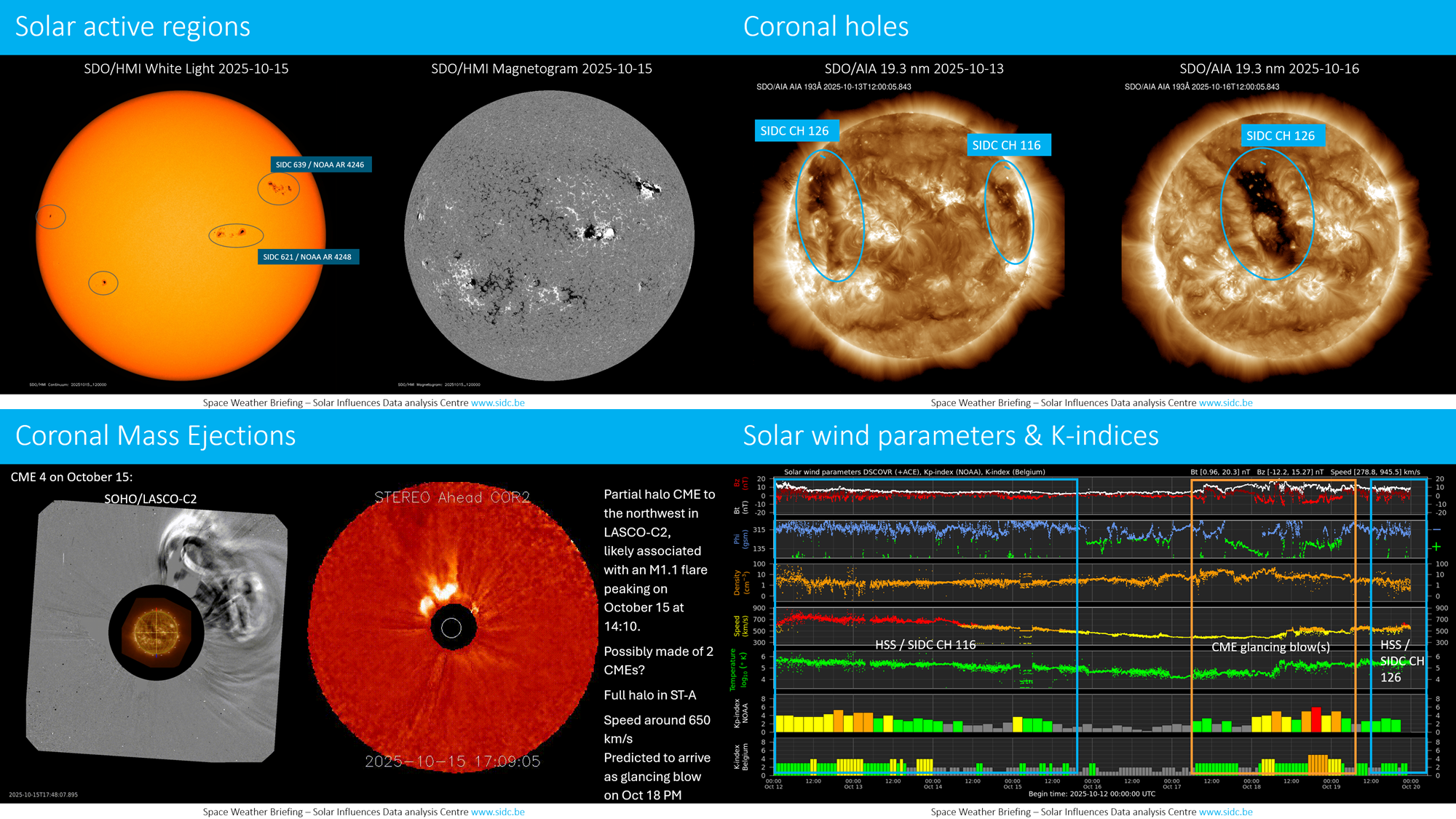This screenshot has width=1456, height=819.
Task: Open www.sidc.be link under Coronal holes panel
Action: 1225,403
